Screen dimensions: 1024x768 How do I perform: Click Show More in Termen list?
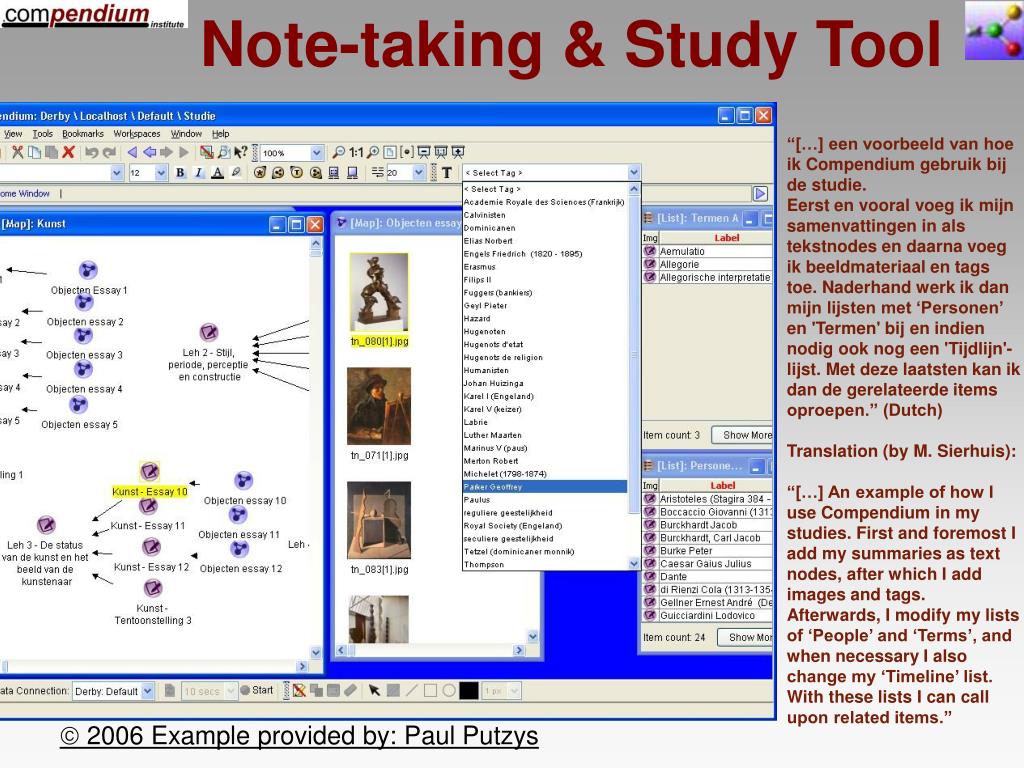[743, 435]
